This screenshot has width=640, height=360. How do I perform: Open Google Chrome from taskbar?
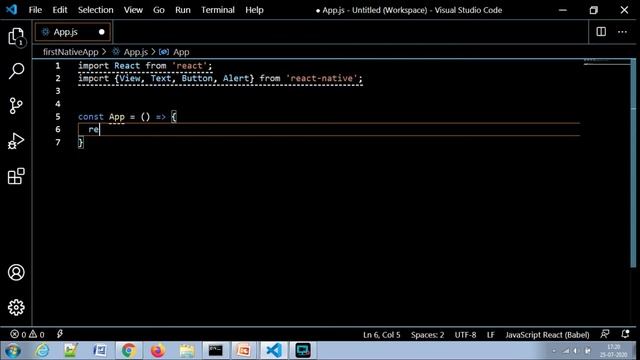coord(128,351)
